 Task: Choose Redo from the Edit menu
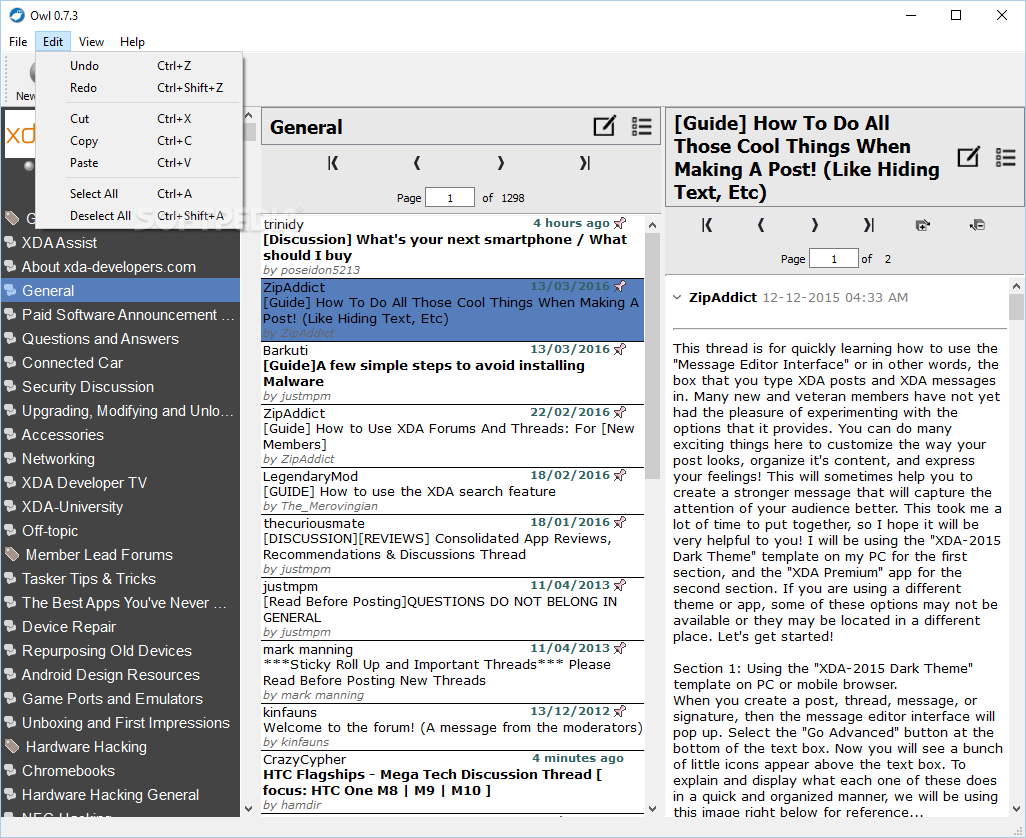pyautogui.click(x=139, y=88)
